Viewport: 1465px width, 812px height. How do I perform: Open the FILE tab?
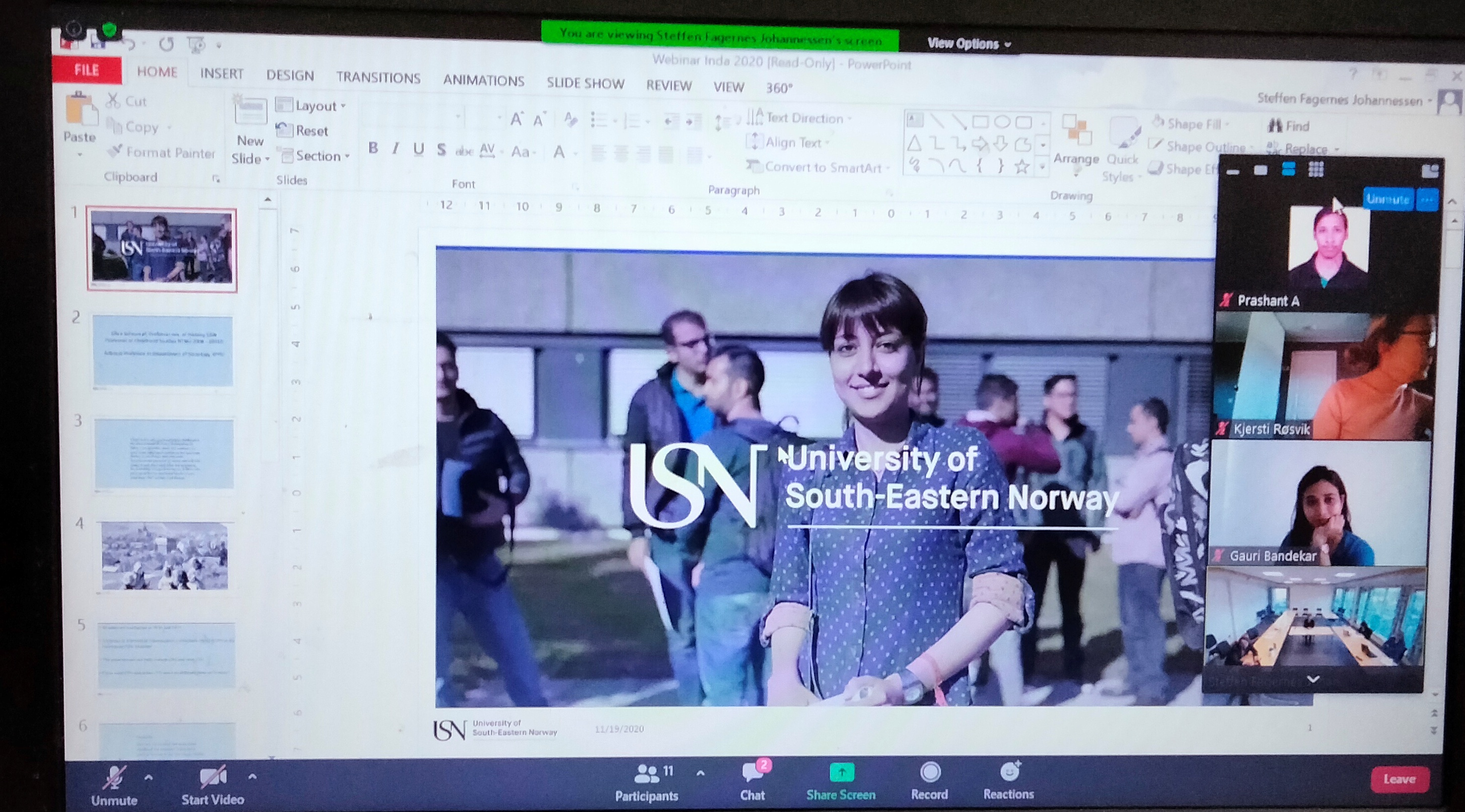tap(87, 70)
